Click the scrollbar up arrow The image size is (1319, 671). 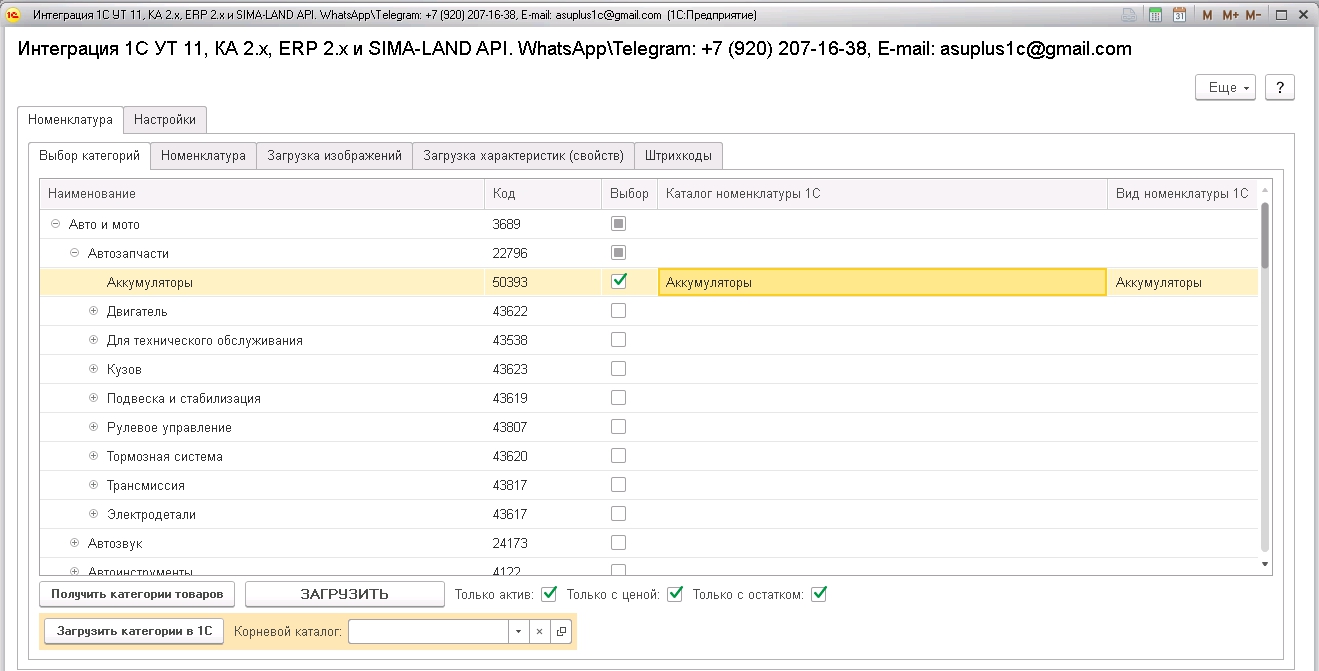(1265, 190)
